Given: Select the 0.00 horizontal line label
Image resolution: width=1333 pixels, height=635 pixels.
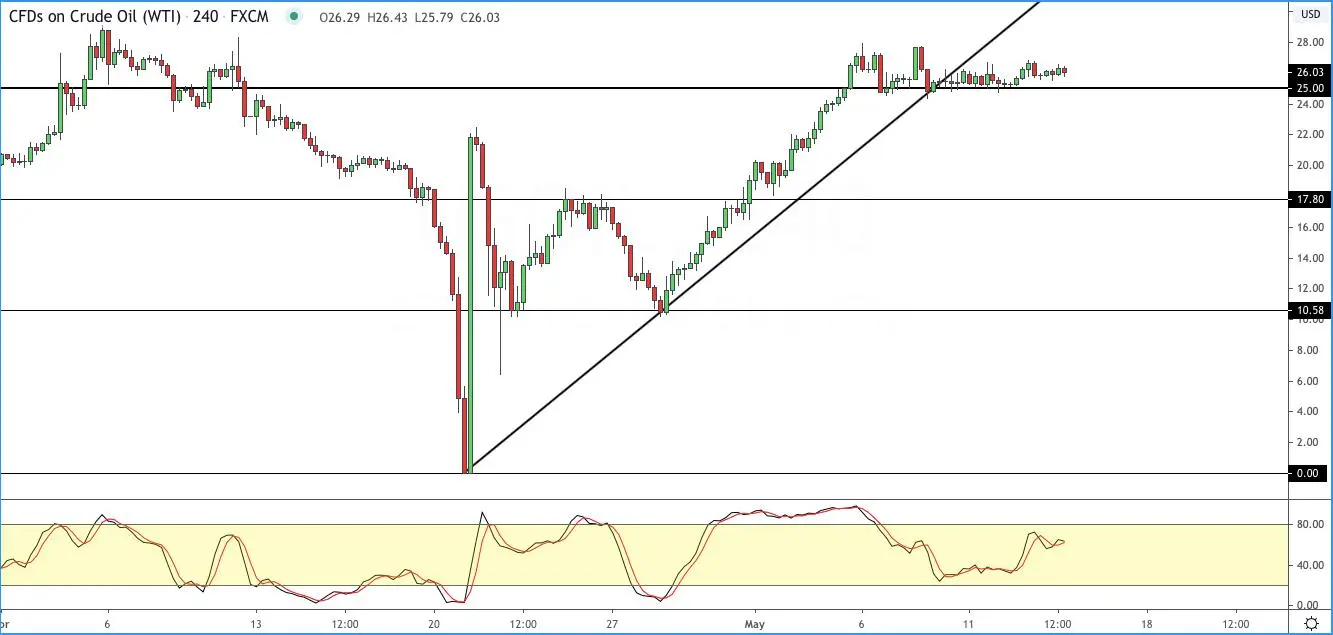Looking at the screenshot, I should 1310,473.
